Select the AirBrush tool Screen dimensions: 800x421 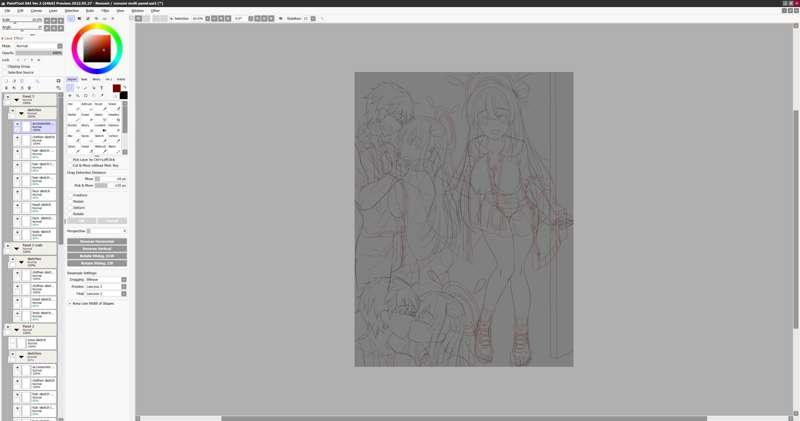pyautogui.click(x=87, y=107)
